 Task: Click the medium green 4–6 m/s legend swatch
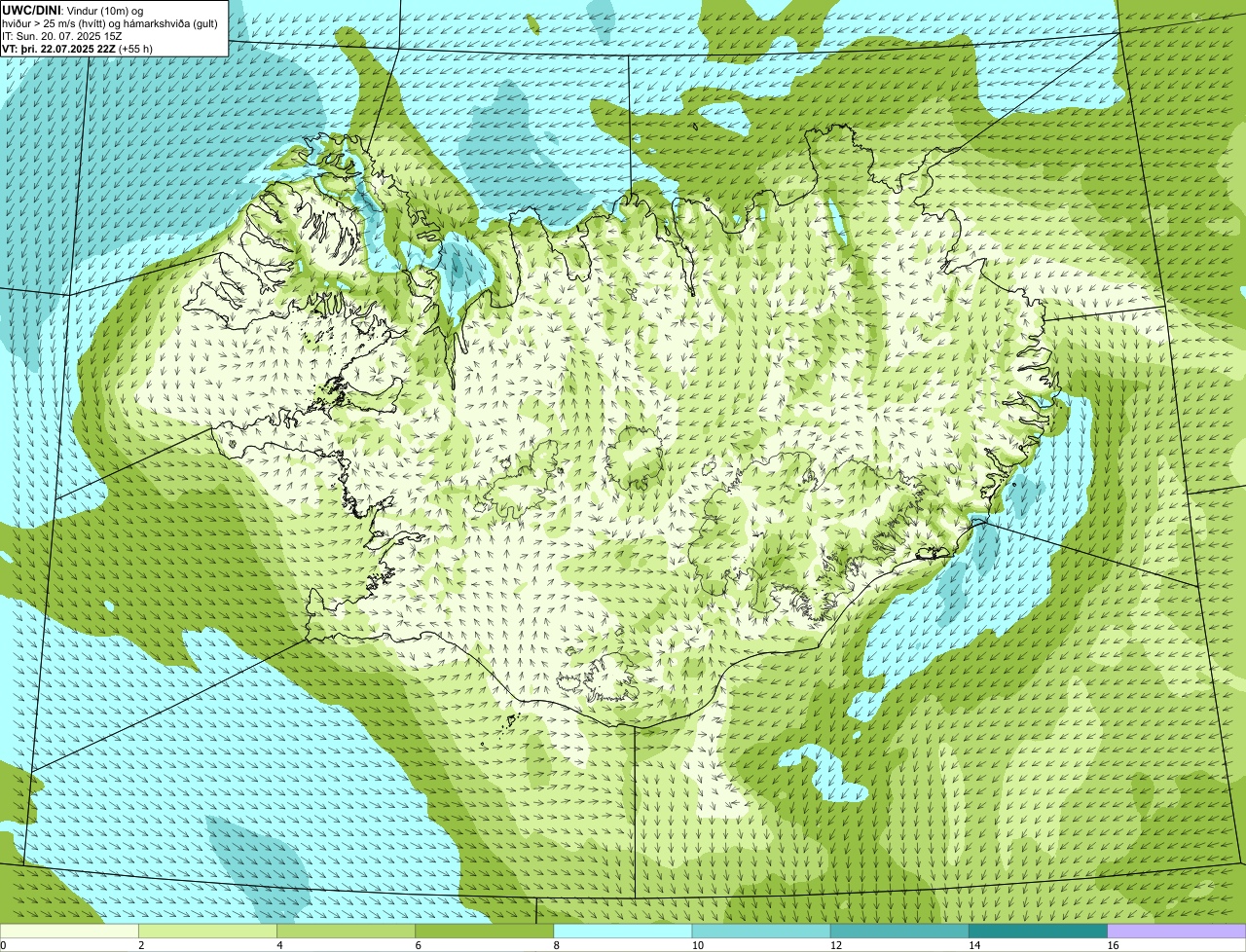347,931
